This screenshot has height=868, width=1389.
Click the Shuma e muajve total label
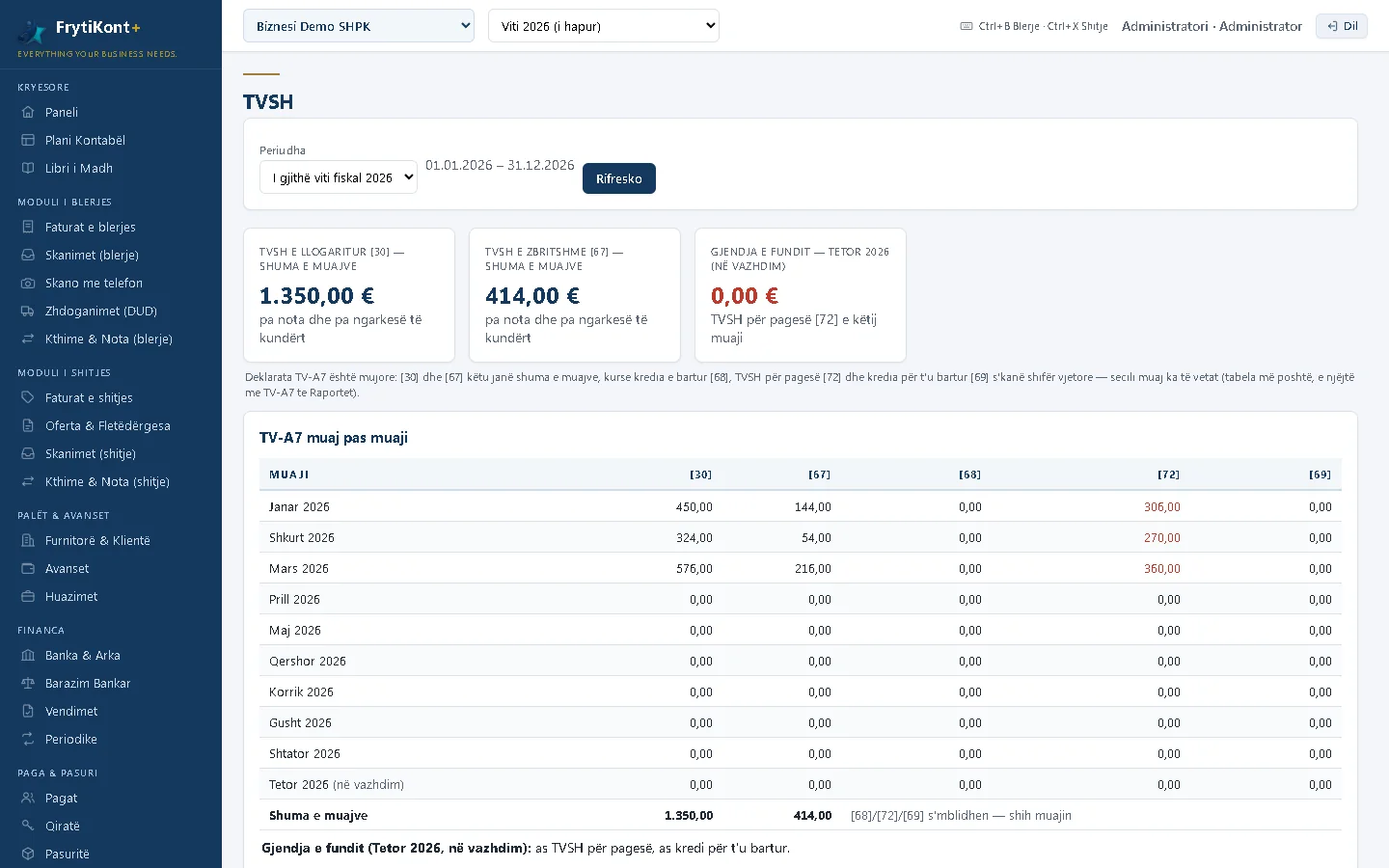(x=318, y=815)
